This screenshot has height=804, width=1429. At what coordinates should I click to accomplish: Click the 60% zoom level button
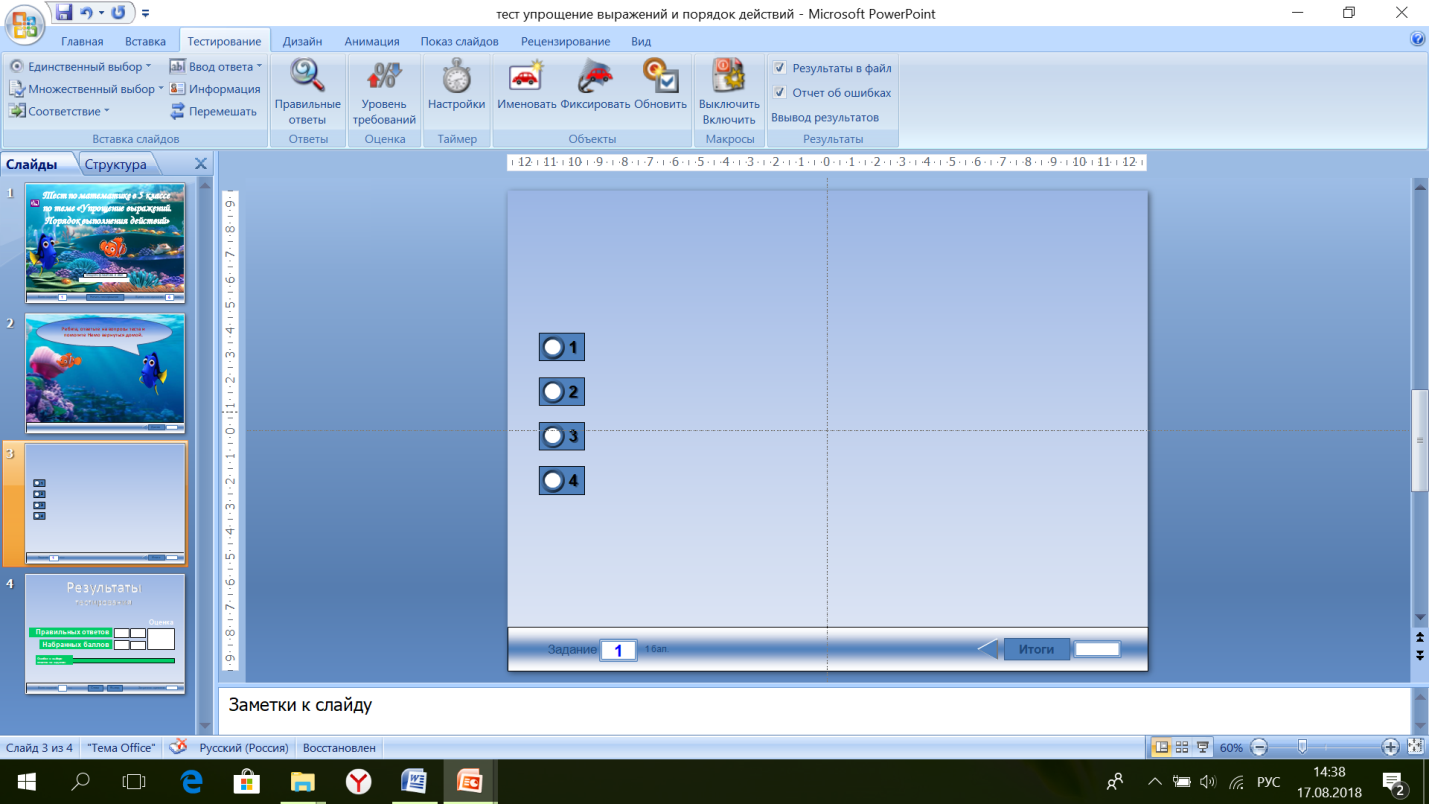[x=1231, y=747]
